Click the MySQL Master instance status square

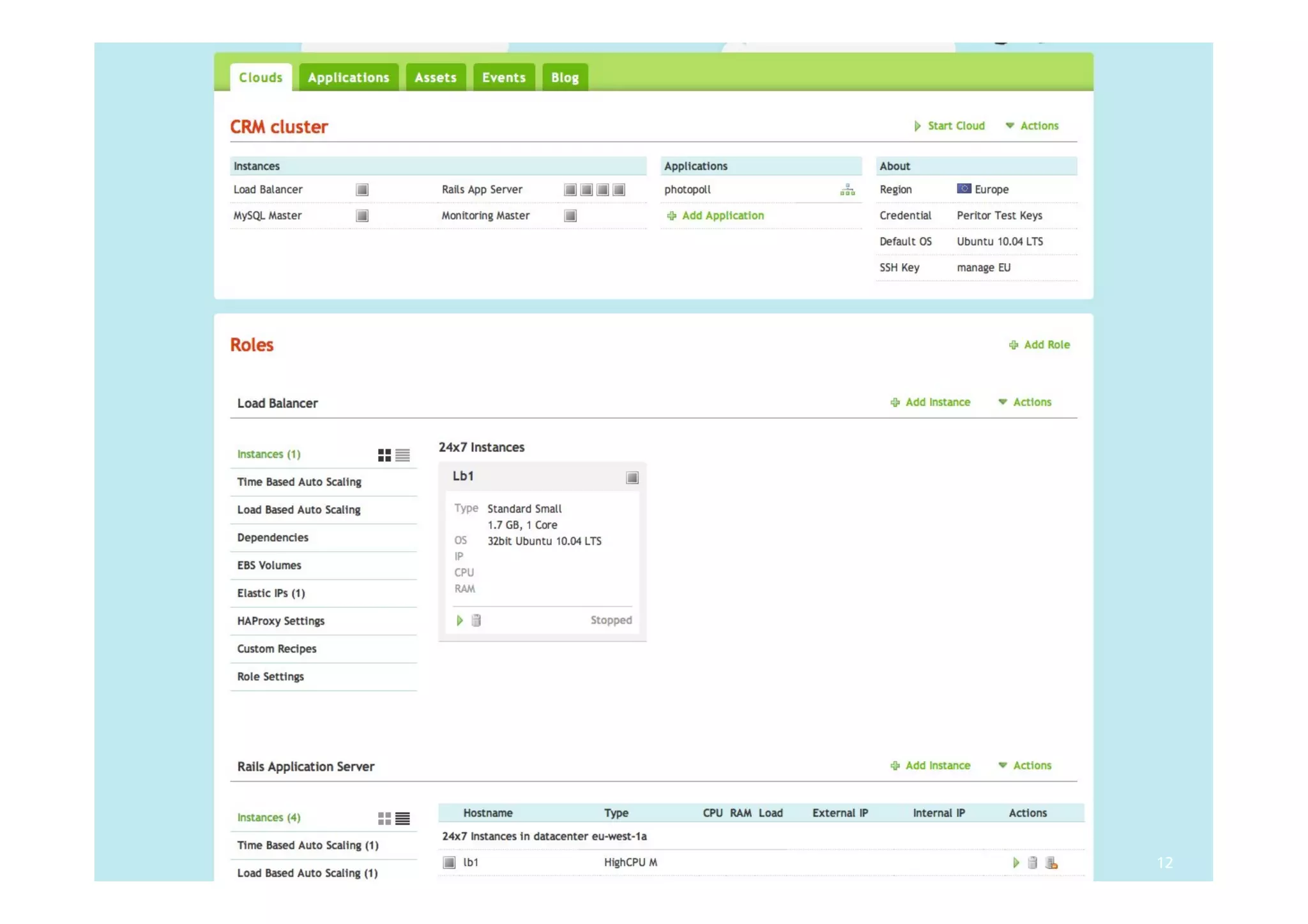(x=362, y=216)
